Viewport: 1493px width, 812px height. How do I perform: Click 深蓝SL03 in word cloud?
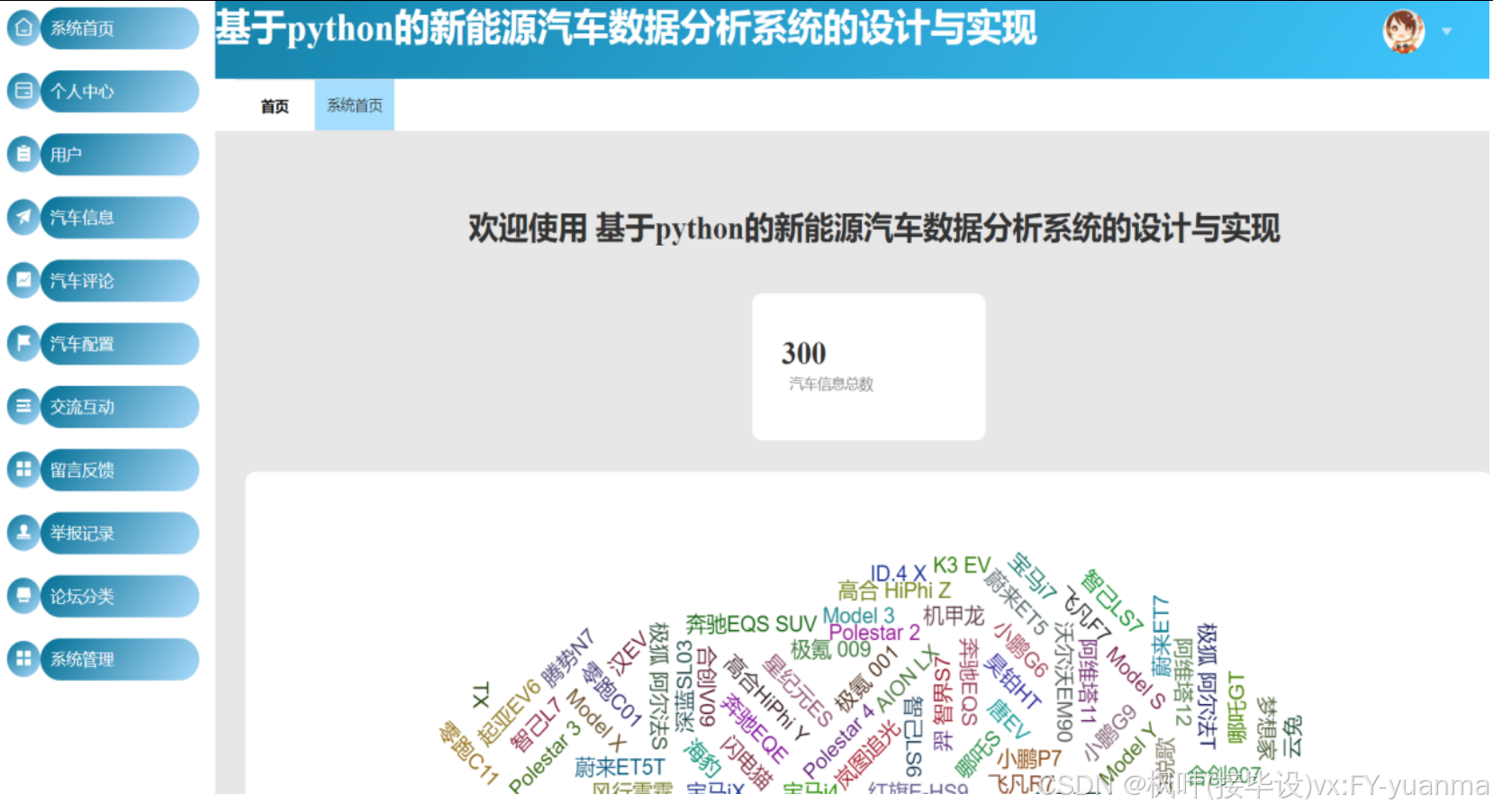(x=686, y=685)
